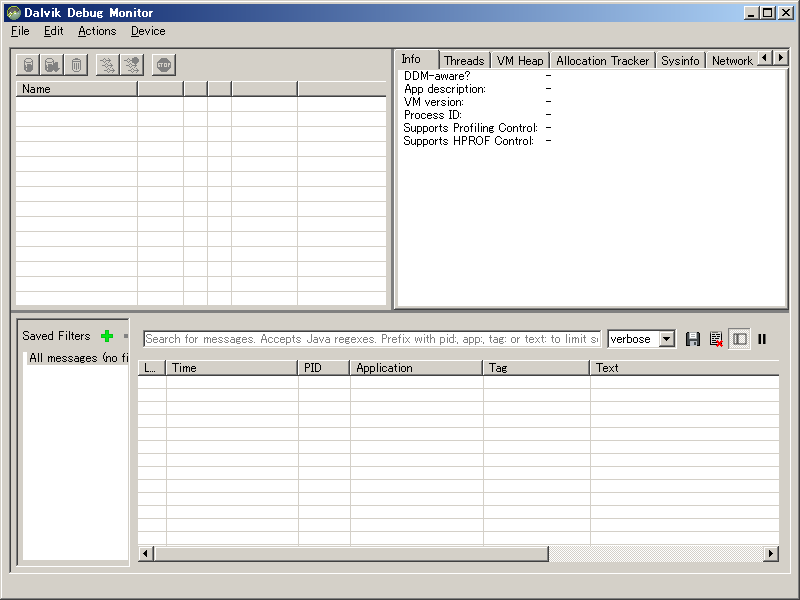
Task: Switch to the Network tab
Action: point(732,61)
